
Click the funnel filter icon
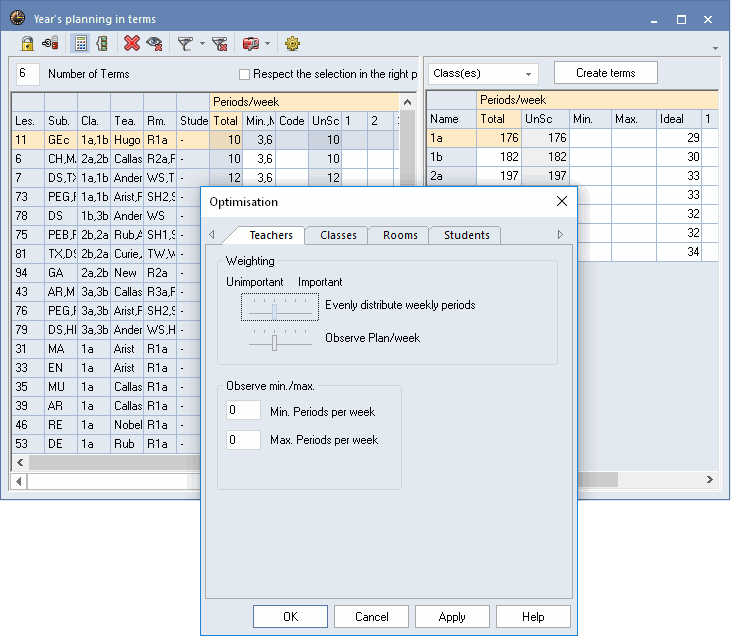tap(185, 44)
